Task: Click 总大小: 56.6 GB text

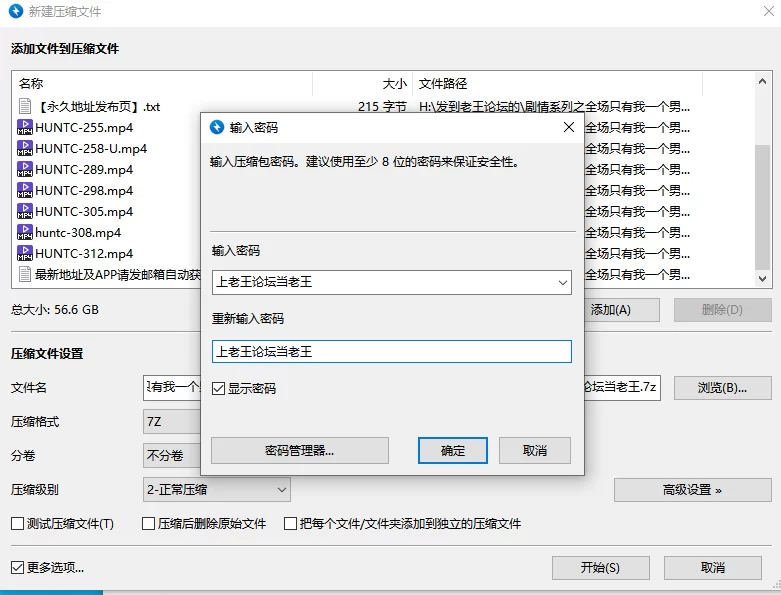Action: [x=55, y=310]
